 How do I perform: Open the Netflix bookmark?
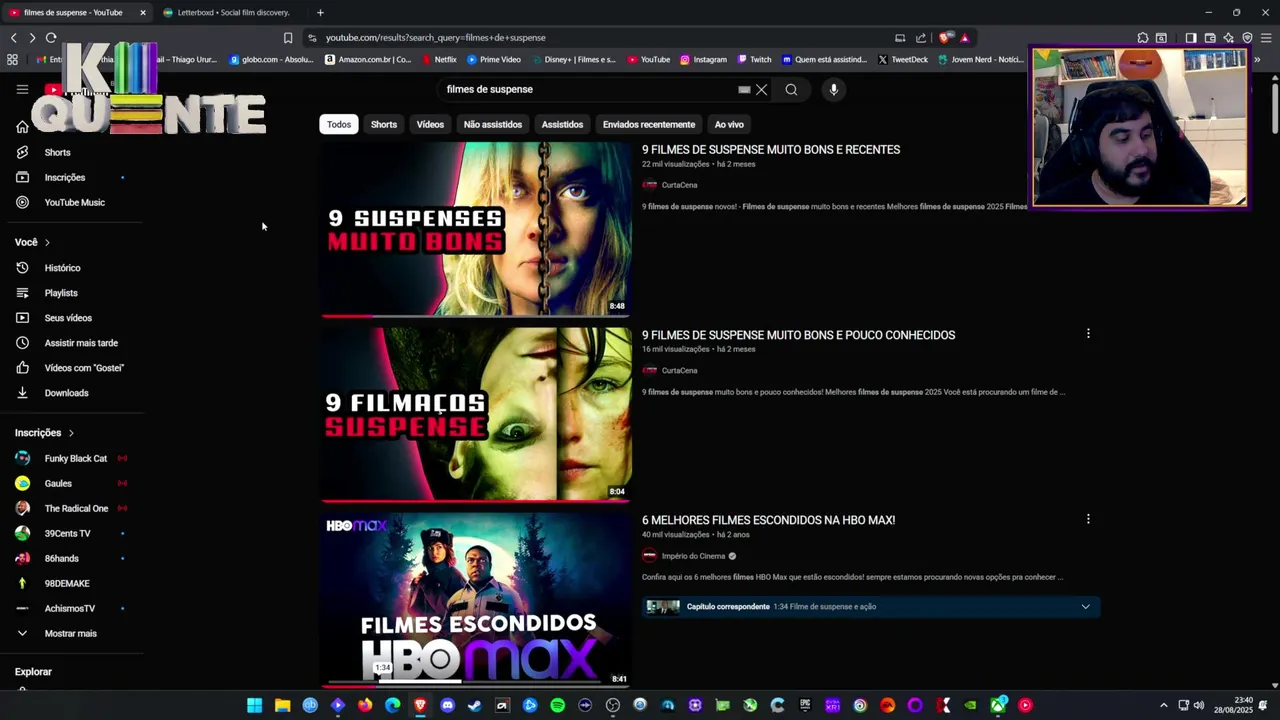[437, 59]
